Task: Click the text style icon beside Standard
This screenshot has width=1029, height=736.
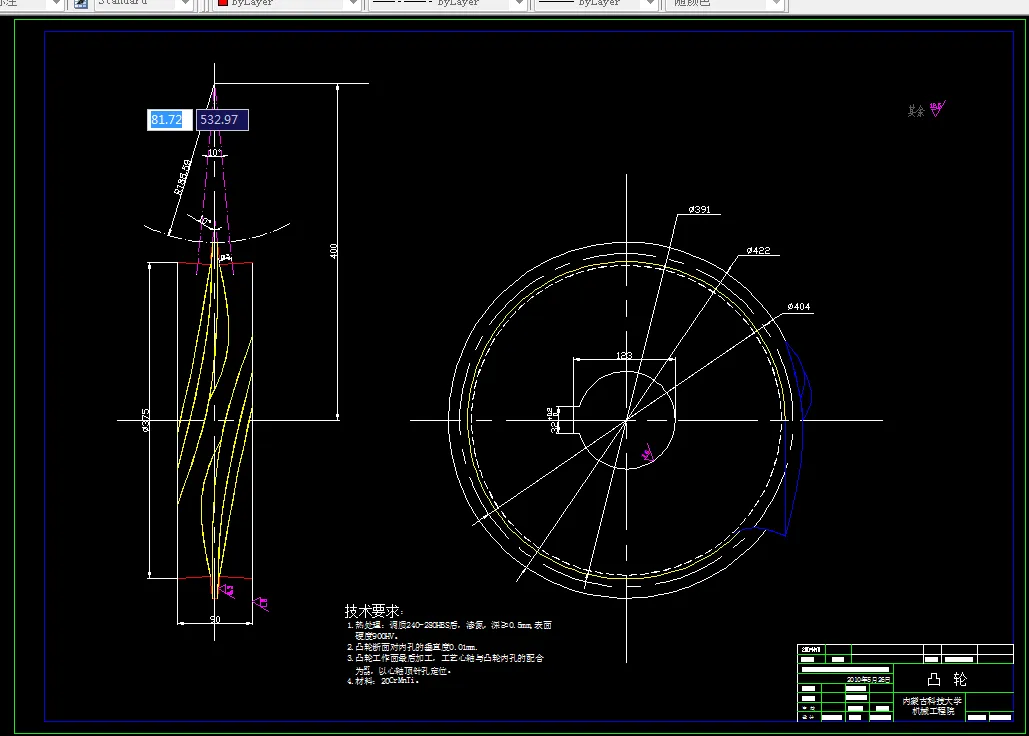Action: pyautogui.click(x=80, y=3)
